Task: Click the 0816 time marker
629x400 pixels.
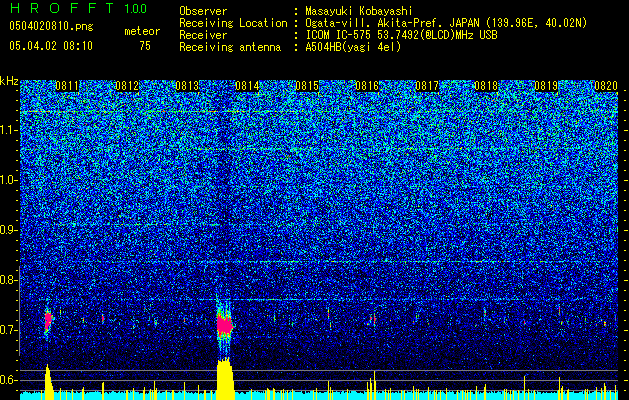Action: click(x=367, y=86)
